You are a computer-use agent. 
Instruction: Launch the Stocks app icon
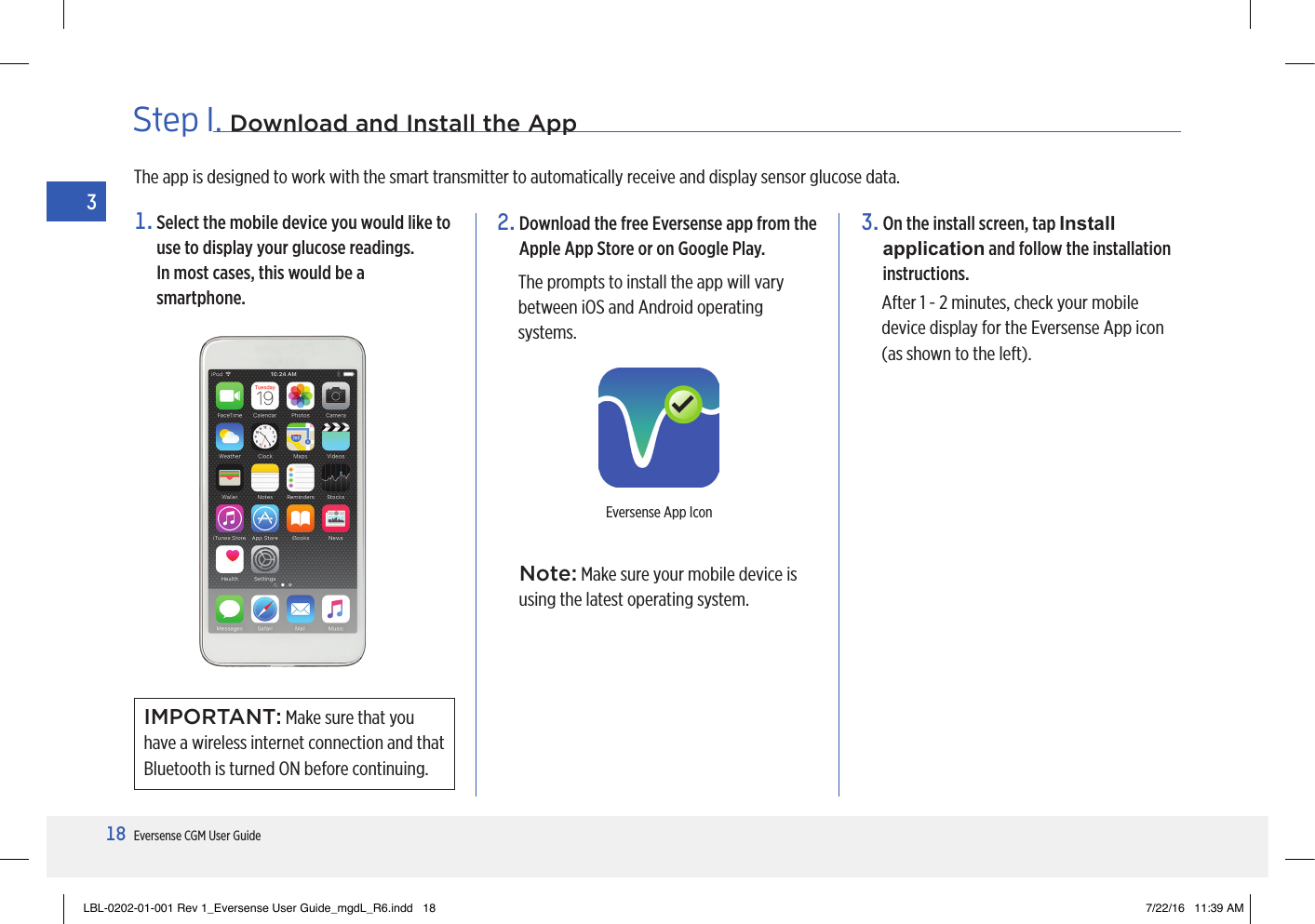pyautogui.click(x=336, y=477)
